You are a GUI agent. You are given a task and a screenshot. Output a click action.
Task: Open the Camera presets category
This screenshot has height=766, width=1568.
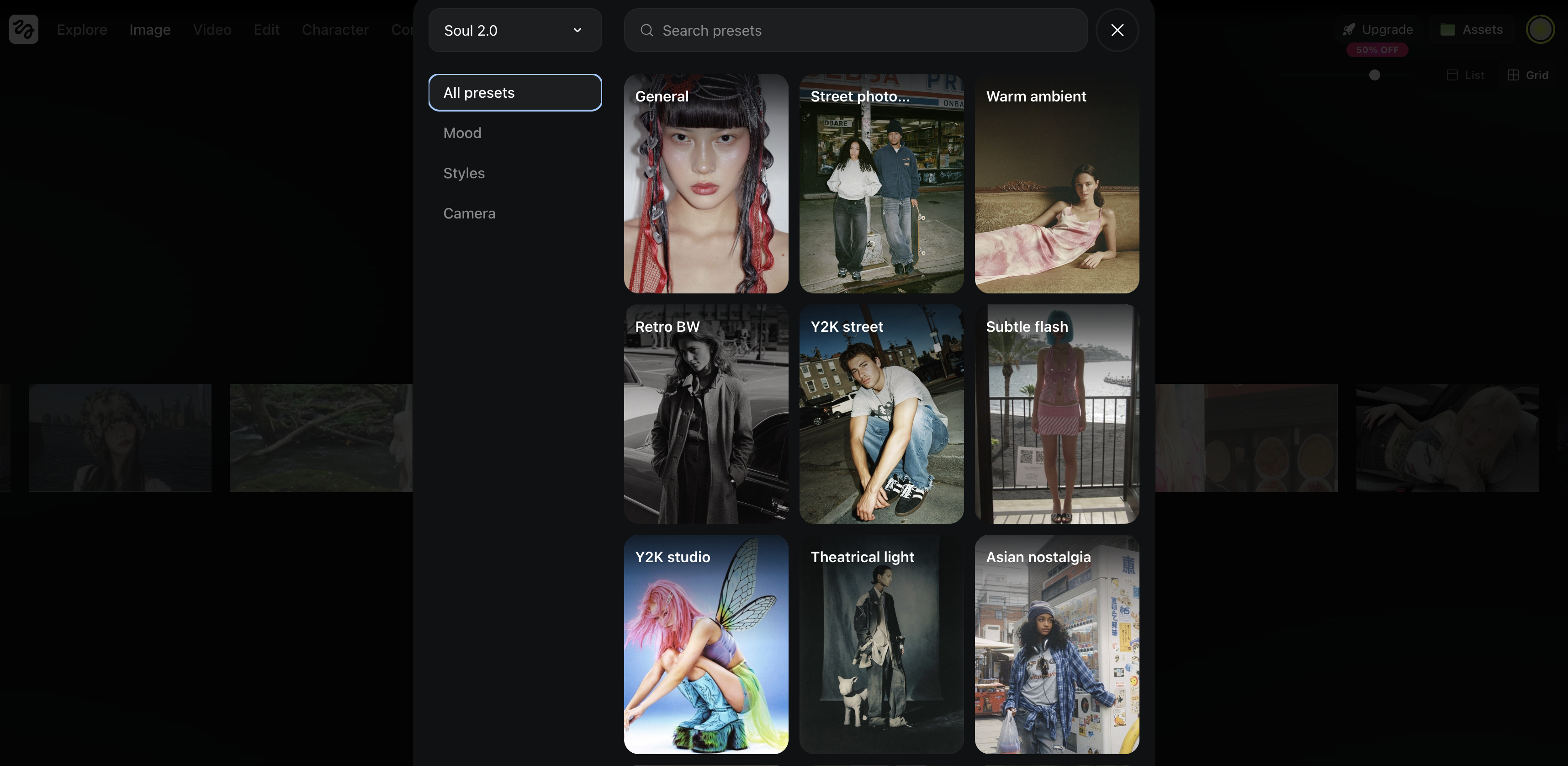[x=469, y=213]
